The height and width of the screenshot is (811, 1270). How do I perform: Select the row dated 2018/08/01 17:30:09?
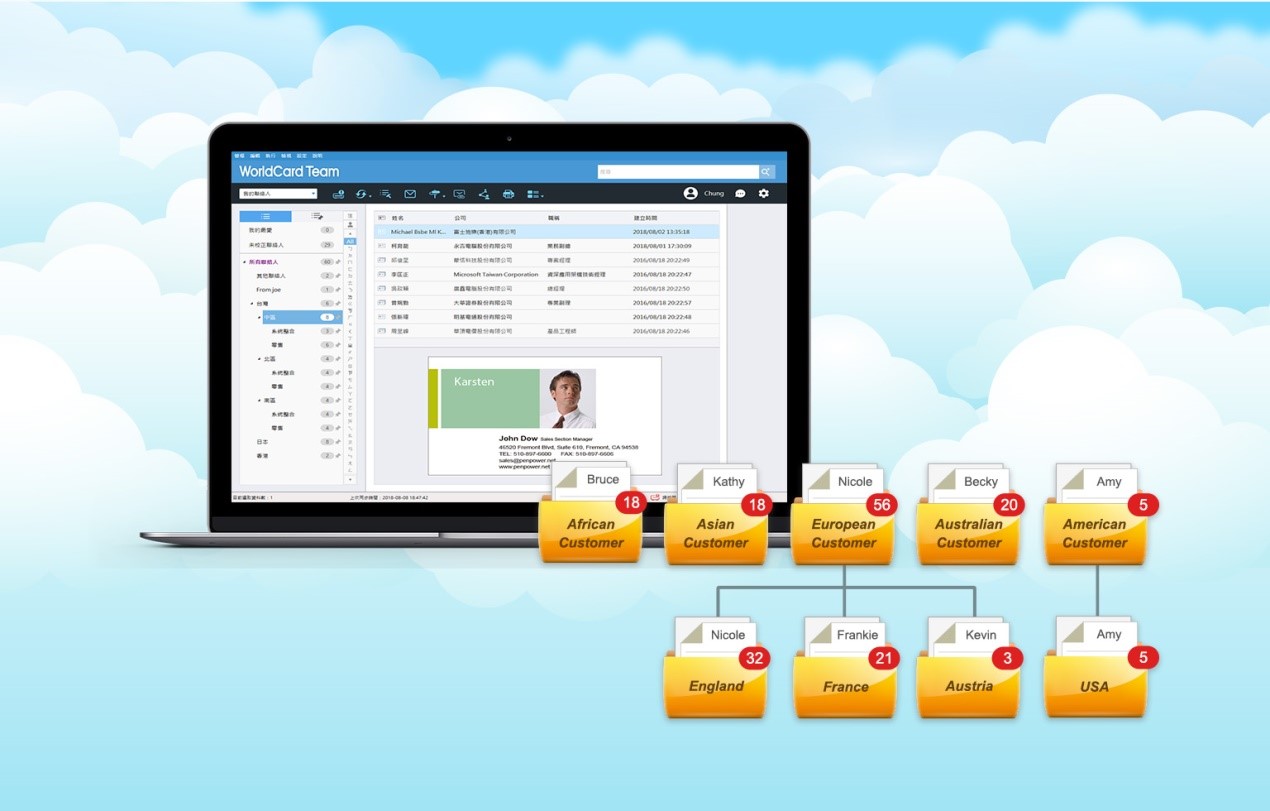click(547, 246)
